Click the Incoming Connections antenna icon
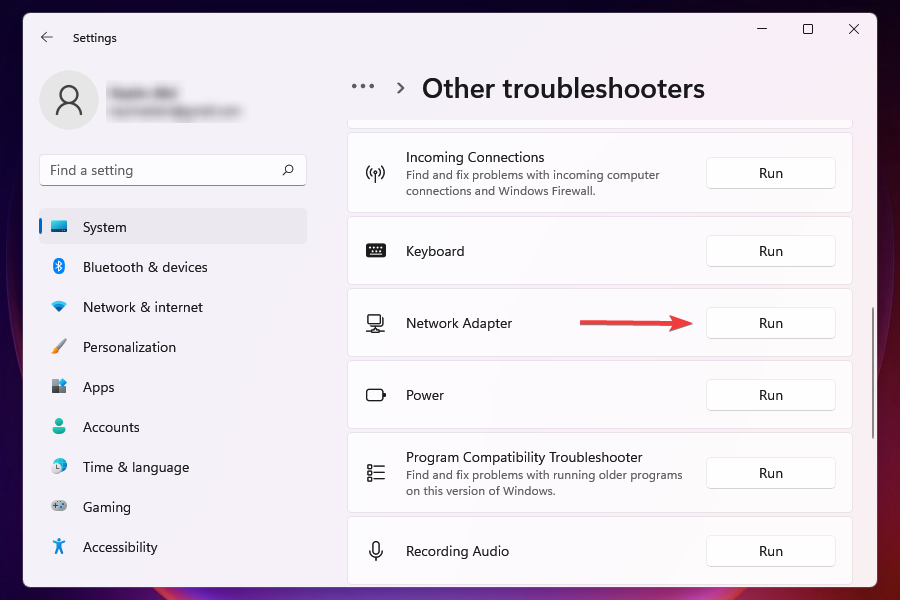Image resolution: width=900 pixels, height=600 pixels. click(375, 173)
